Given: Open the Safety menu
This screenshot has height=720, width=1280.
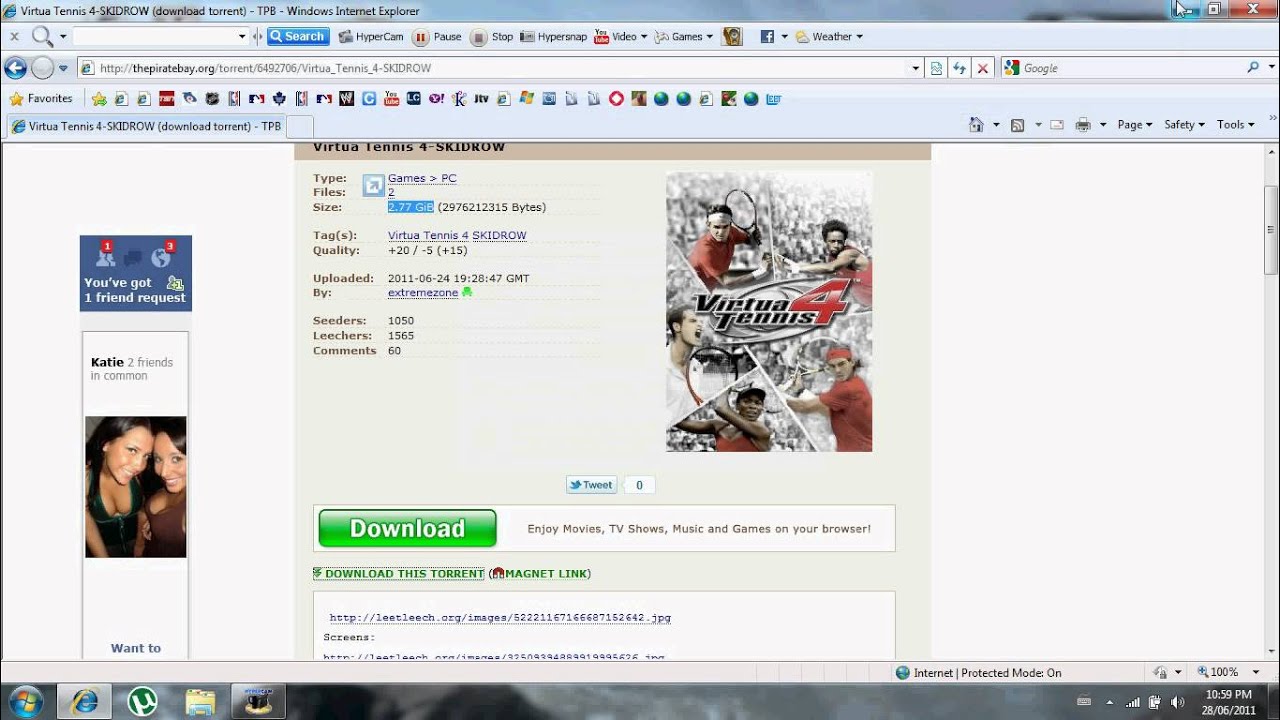Looking at the screenshot, I should [x=1184, y=125].
